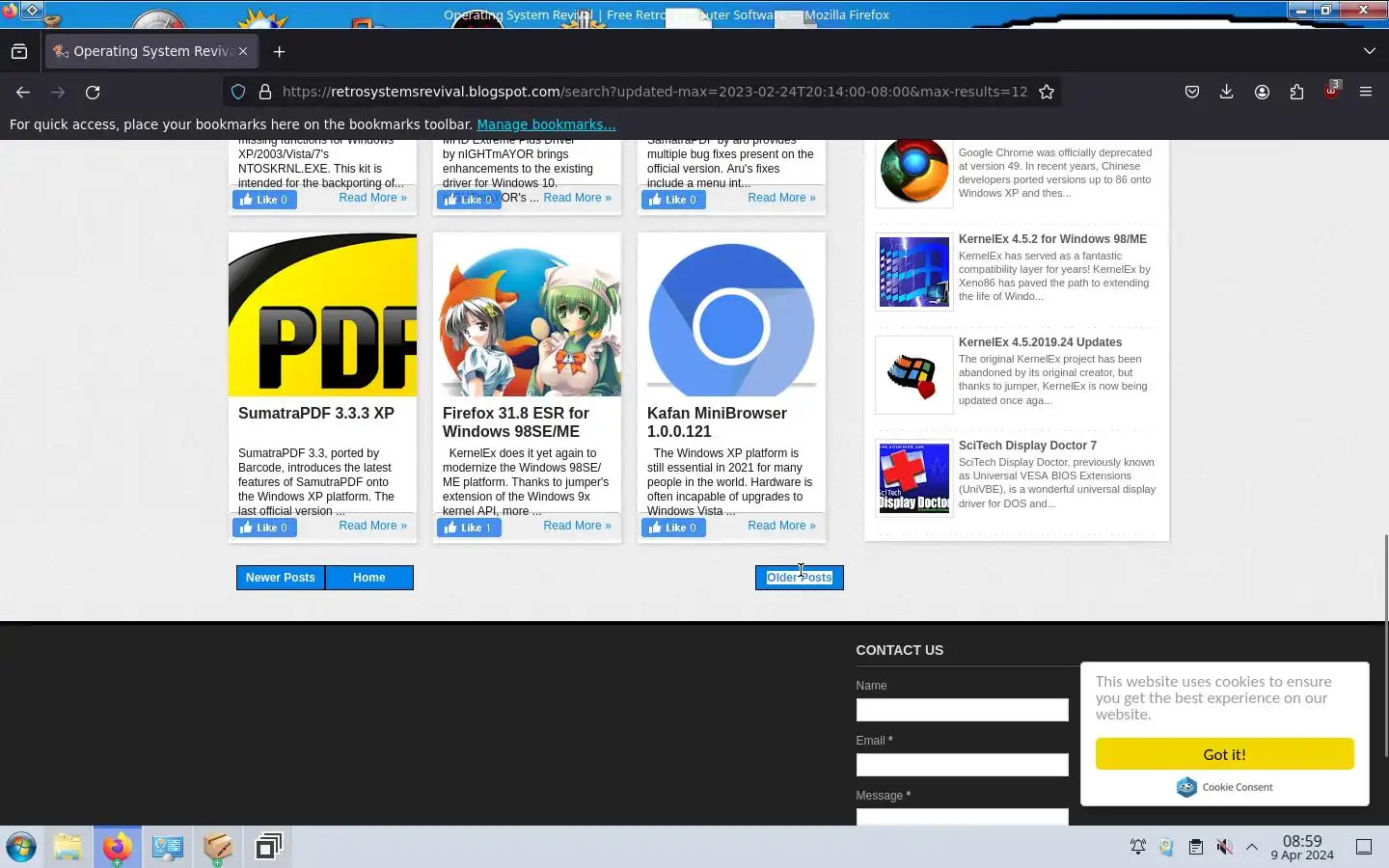Open KernelEx 4.5.2019.24 Updates thumbnail

[913, 375]
